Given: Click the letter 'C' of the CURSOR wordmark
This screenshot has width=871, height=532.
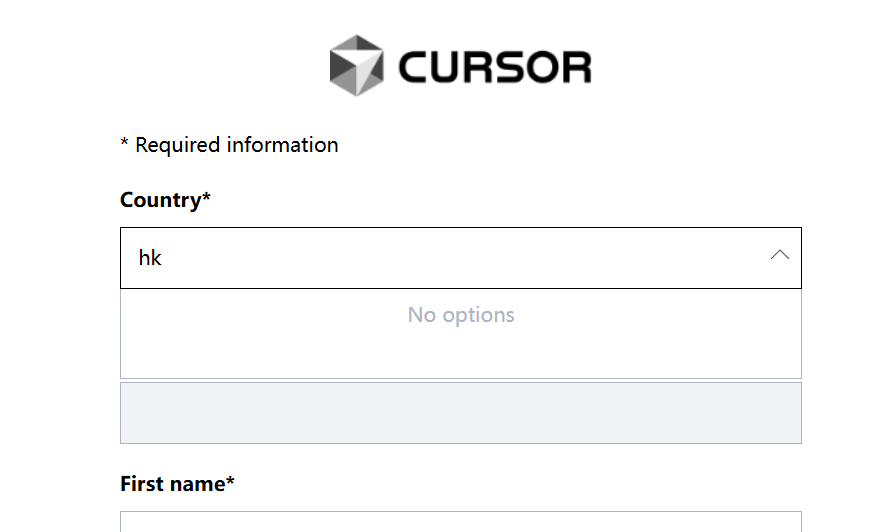Looking at the screenshot, I should (x=415, y=67).
